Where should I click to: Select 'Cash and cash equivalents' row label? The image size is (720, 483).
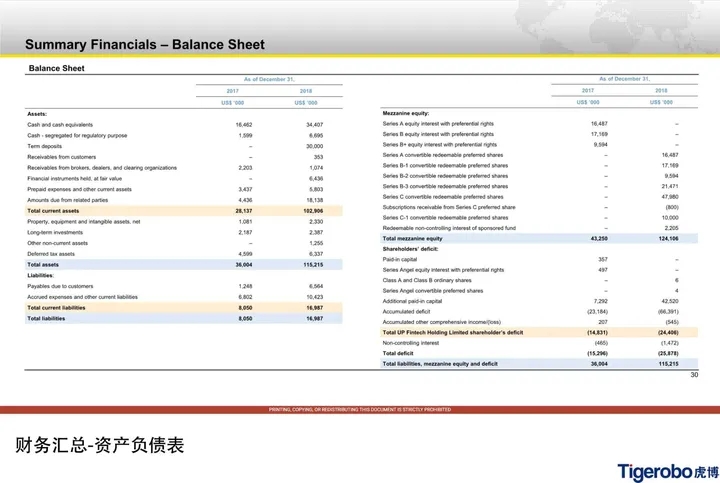point(60,125)
